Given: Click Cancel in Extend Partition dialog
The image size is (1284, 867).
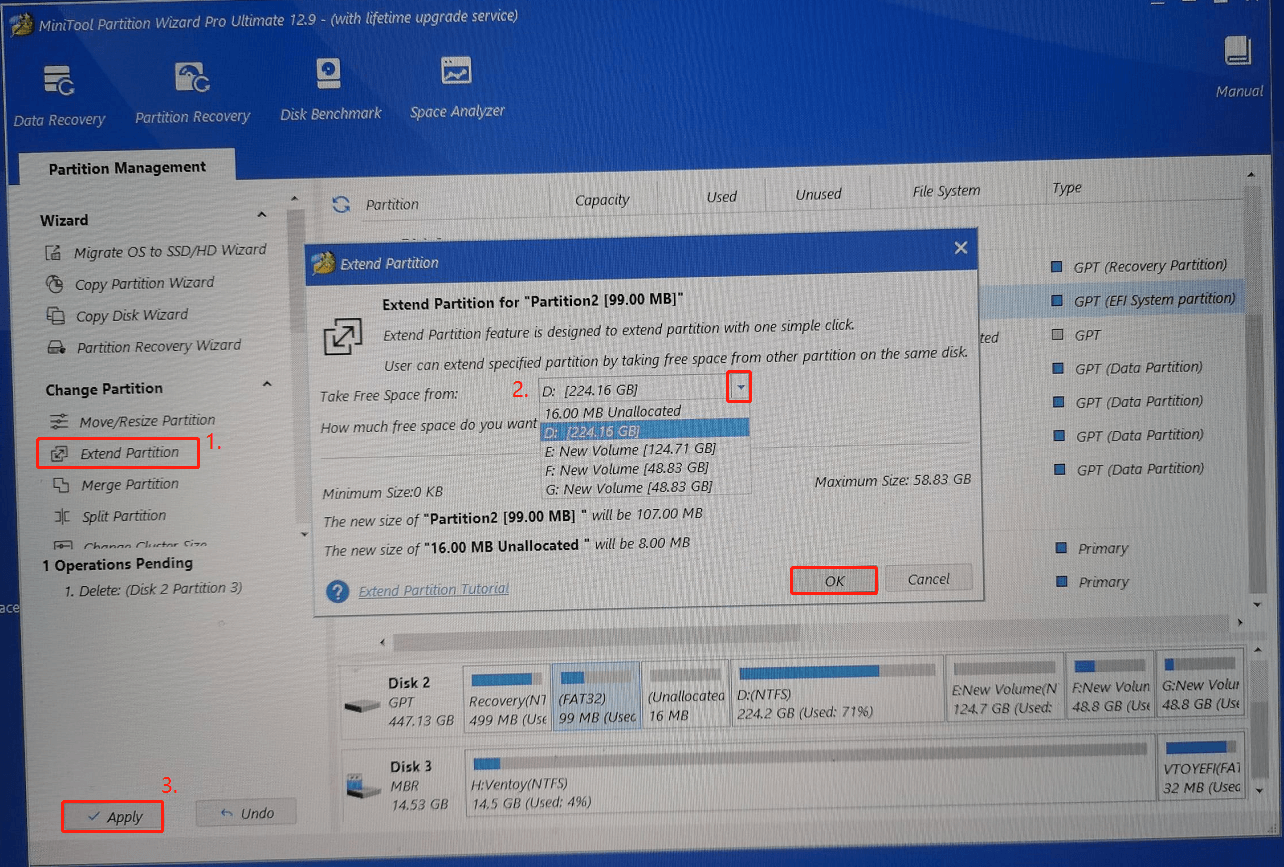Looking at the screenshot, I should pyautogui.click(x=928, y=579).
